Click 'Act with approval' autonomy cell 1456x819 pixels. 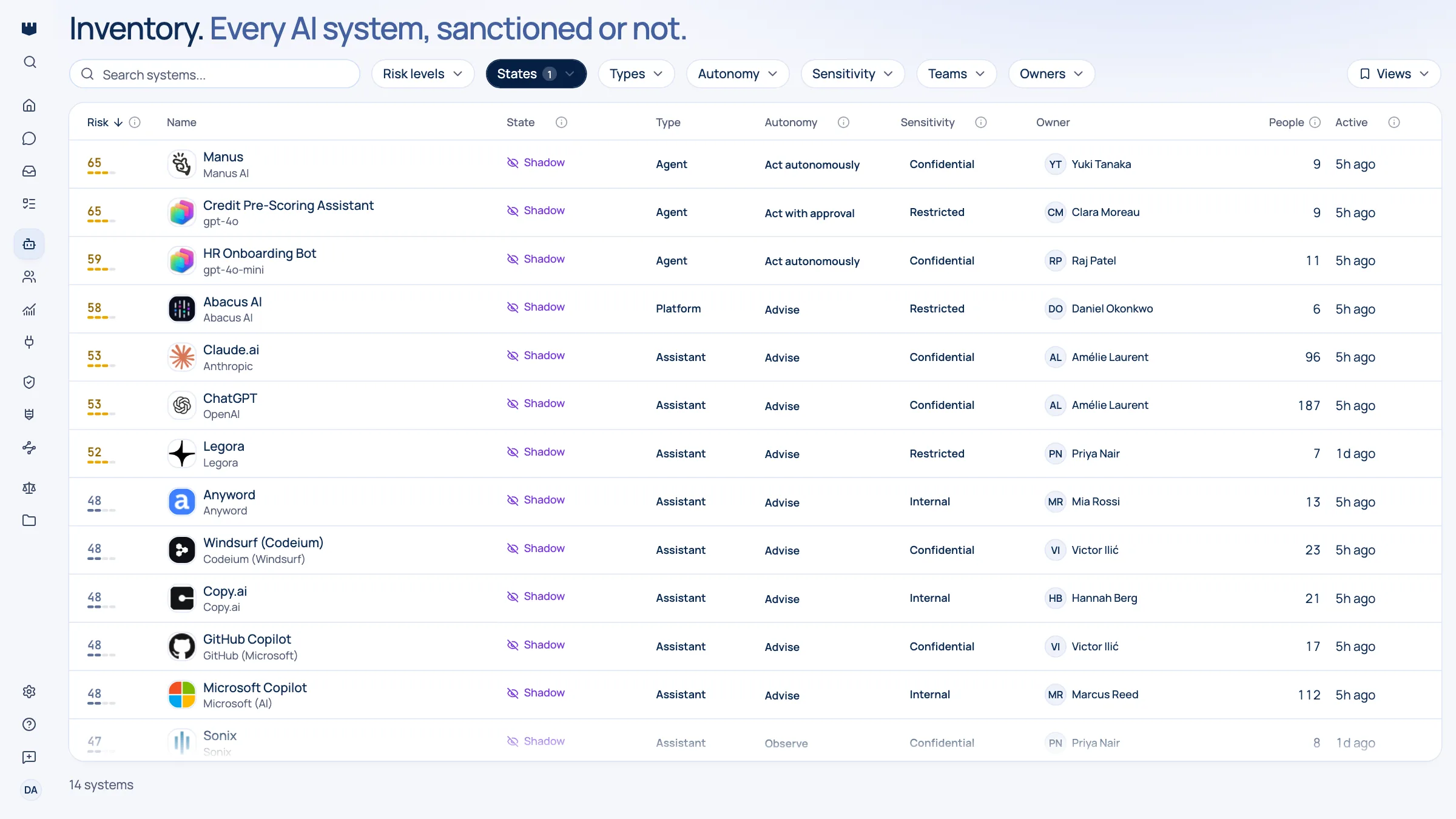tap(809, 214)
